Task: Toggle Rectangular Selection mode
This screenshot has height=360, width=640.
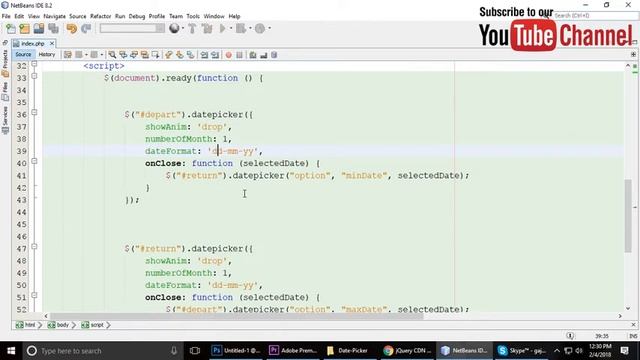Action: pyautogui.click(x=155, y=55)
